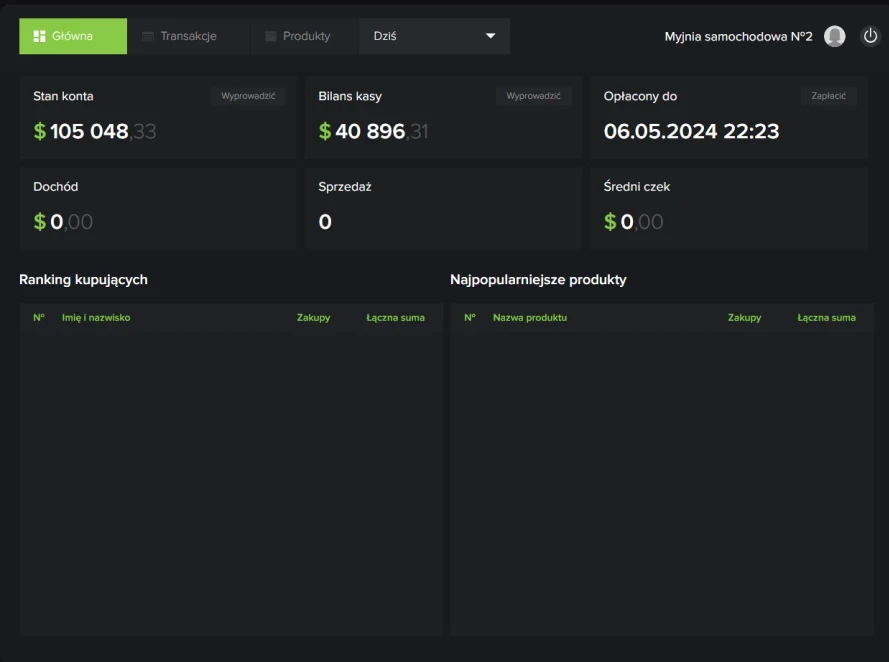Click the Sprzedaż sales card

tap(442, 208)
